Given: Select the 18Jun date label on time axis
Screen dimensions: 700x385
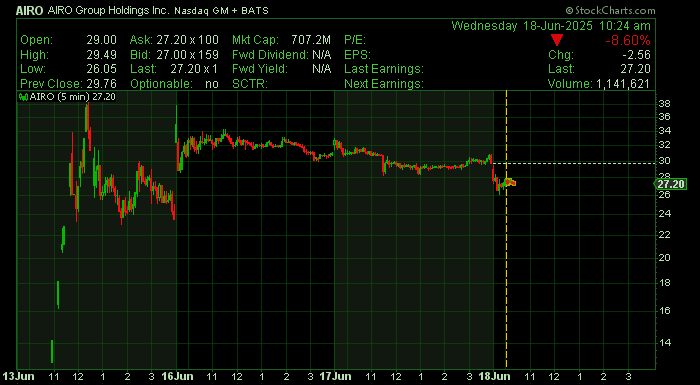Looking at the screenshot, I should tap(493, 376).
